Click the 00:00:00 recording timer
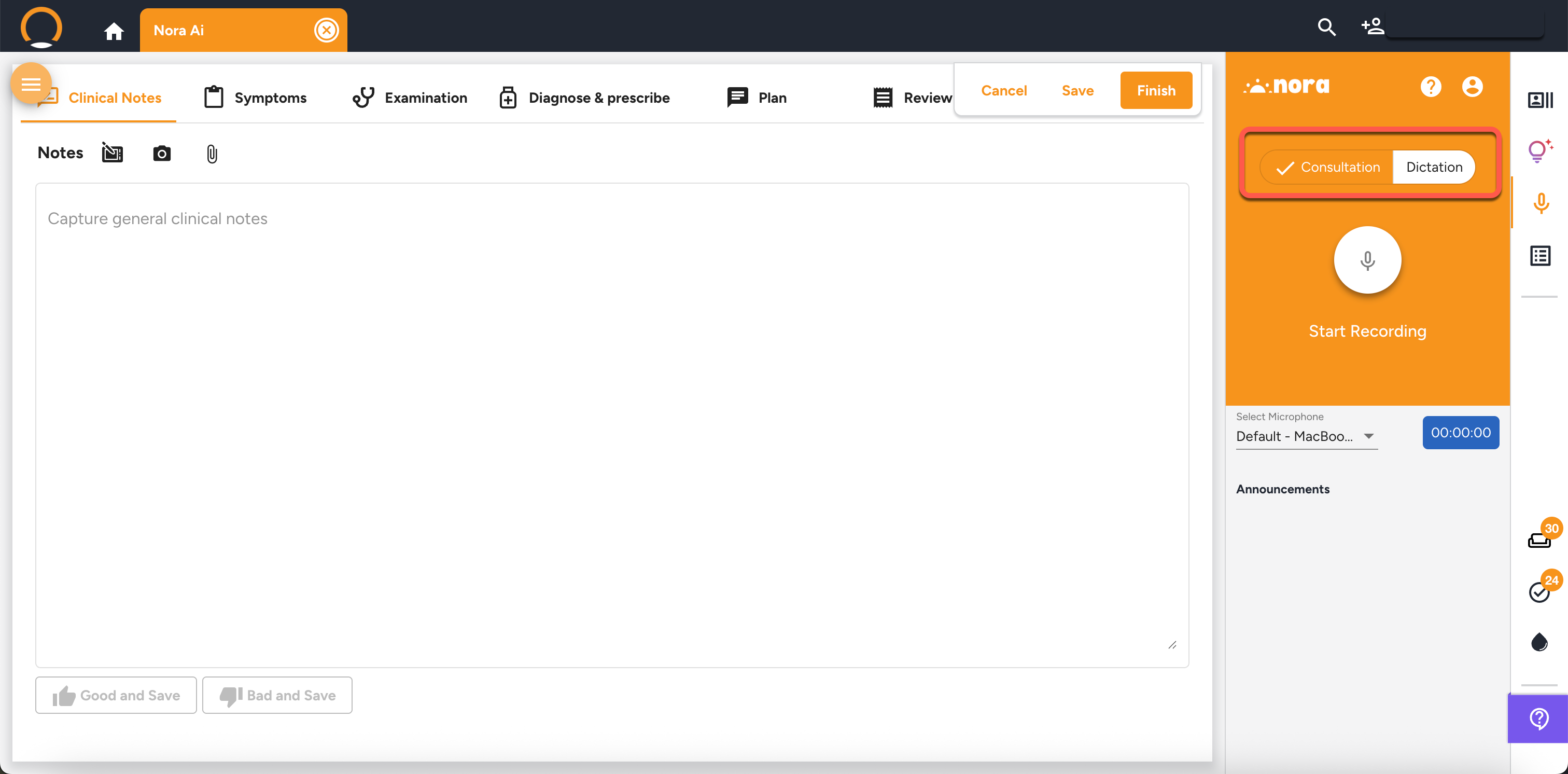 [1460, 432]
